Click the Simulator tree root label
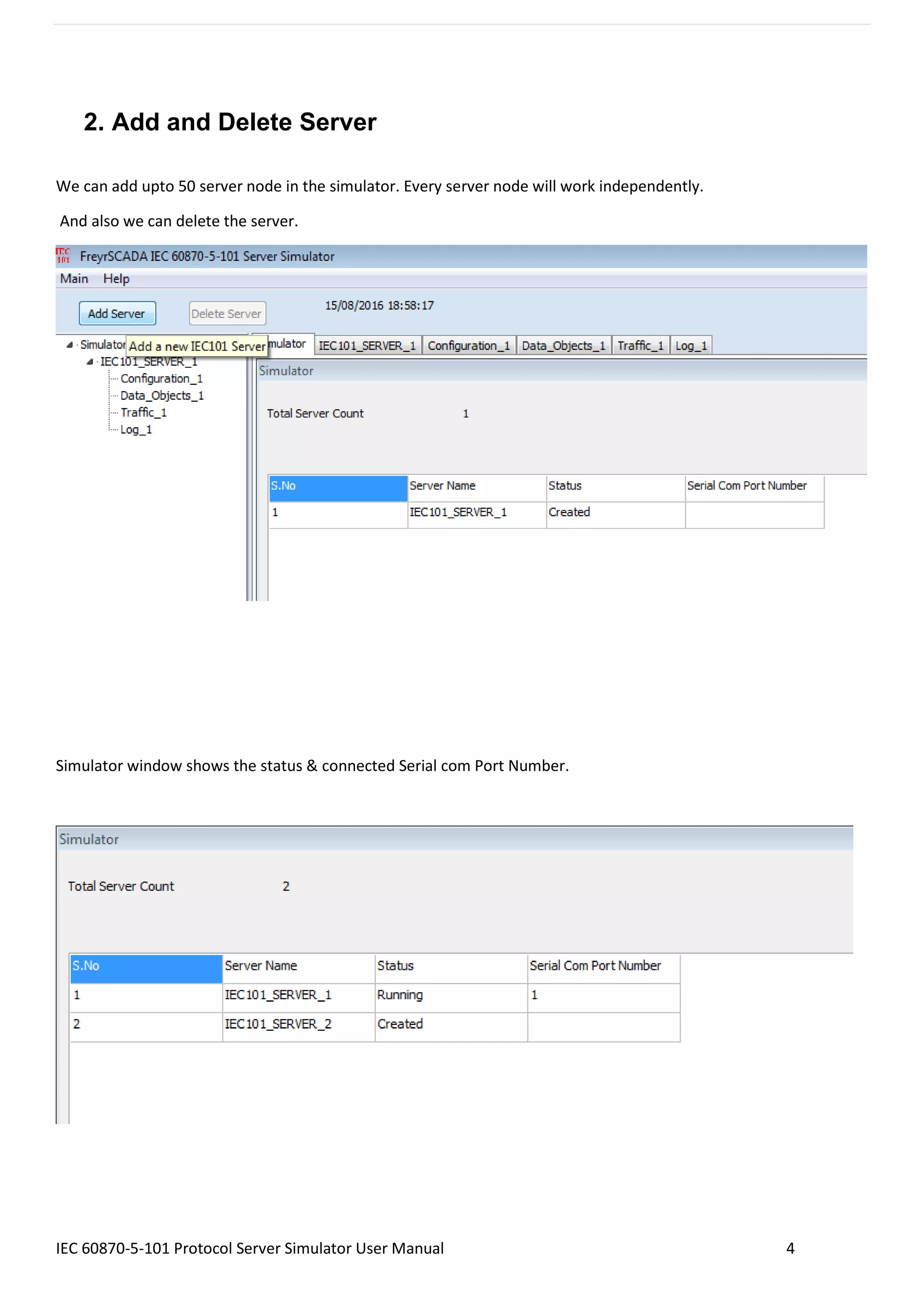Image resolution: width=924 pixels, height=1307 pixels. pyautogui.click(x=102, y=345)
